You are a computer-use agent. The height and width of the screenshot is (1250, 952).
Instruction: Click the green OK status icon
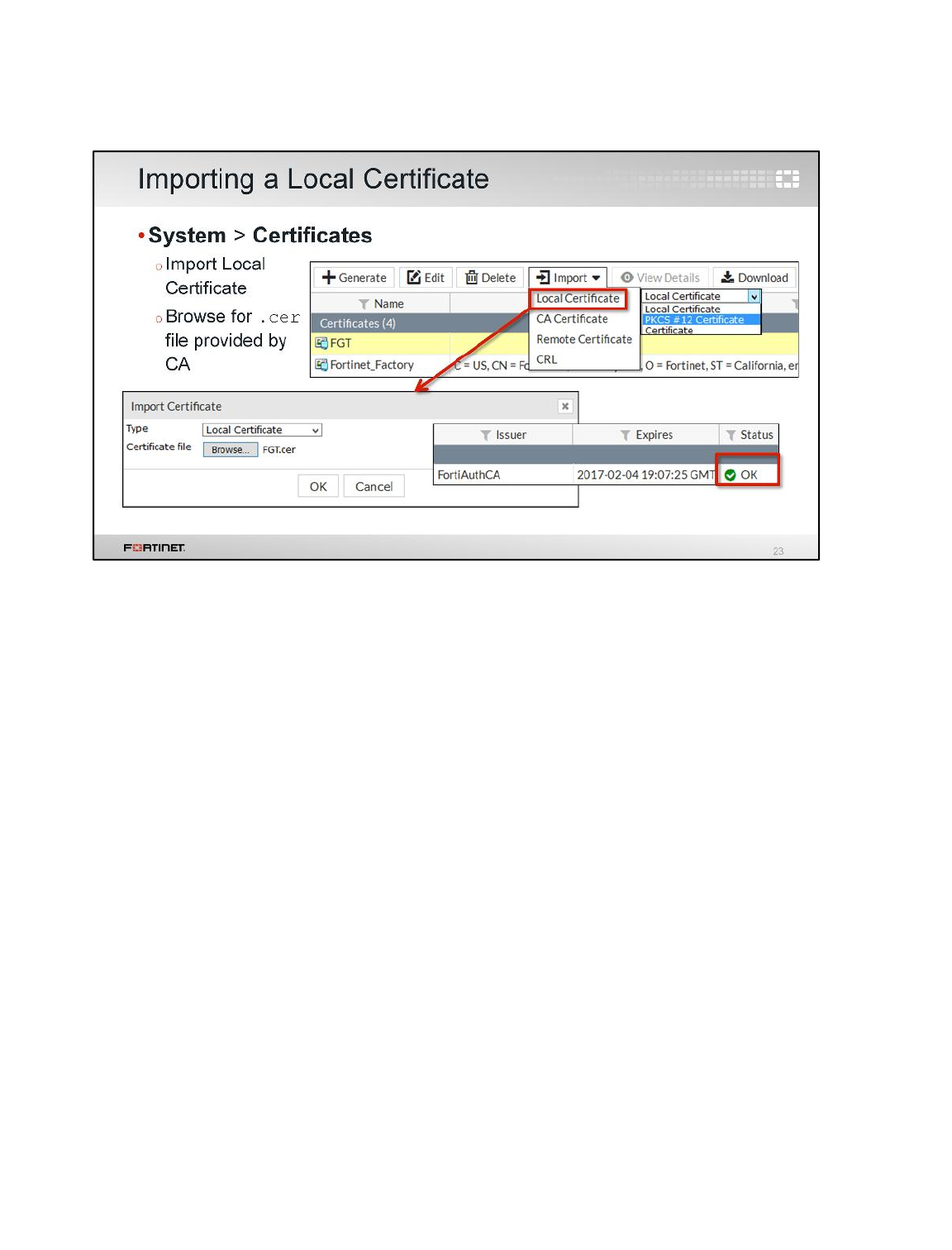pyautogui.click(x=730, y=475)
